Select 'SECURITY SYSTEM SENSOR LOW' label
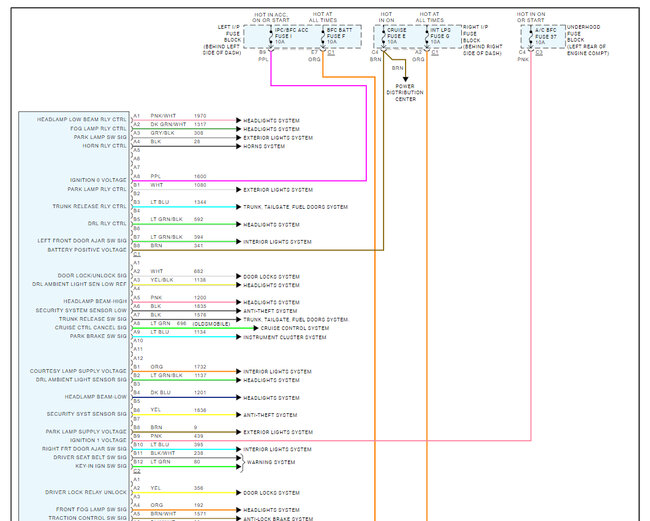Image resolution: width=650 pixels, height=521 pixels. pos(81,310)
